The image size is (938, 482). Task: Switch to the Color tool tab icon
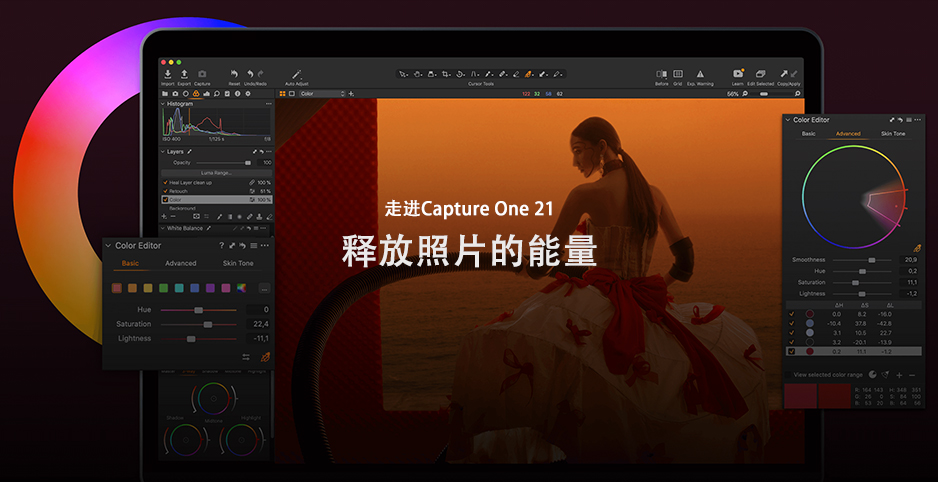click(196, 94)
